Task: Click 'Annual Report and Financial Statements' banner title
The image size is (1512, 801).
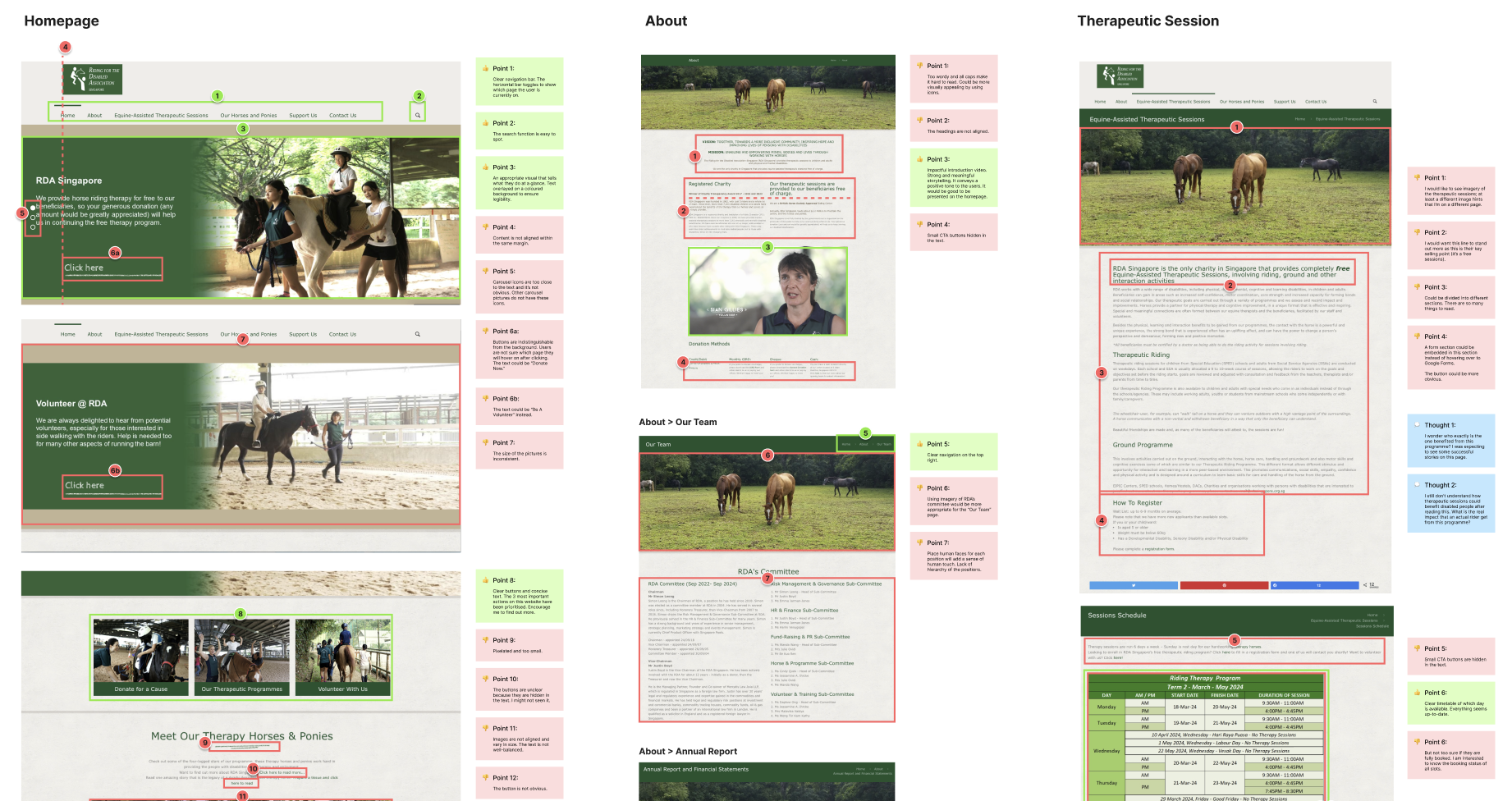Action: (x=695, y=770)
